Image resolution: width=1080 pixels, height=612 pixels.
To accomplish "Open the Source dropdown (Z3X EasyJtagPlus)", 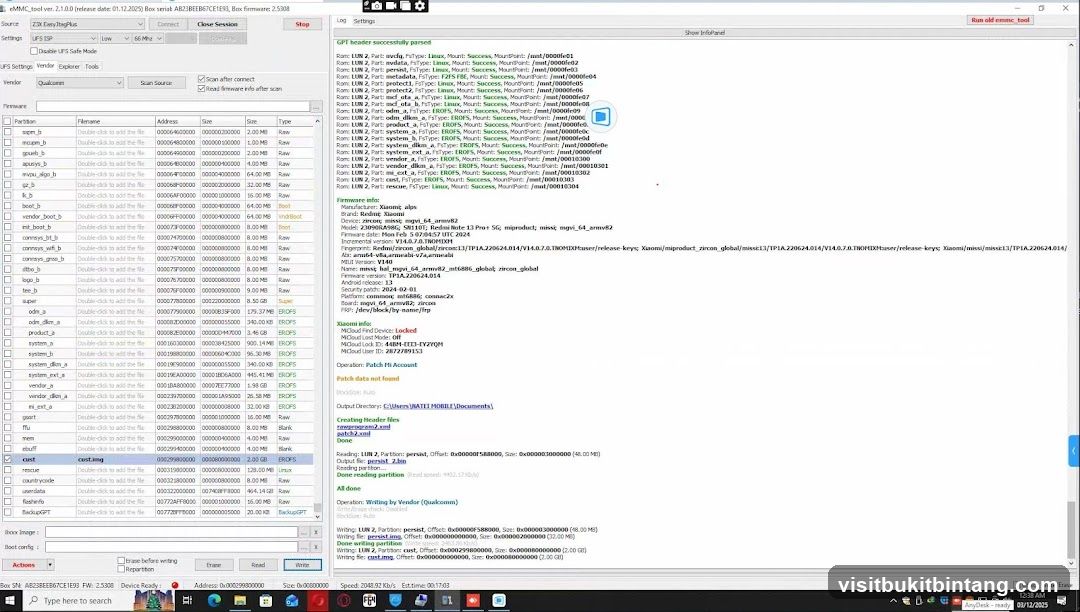I will (87, 24).
